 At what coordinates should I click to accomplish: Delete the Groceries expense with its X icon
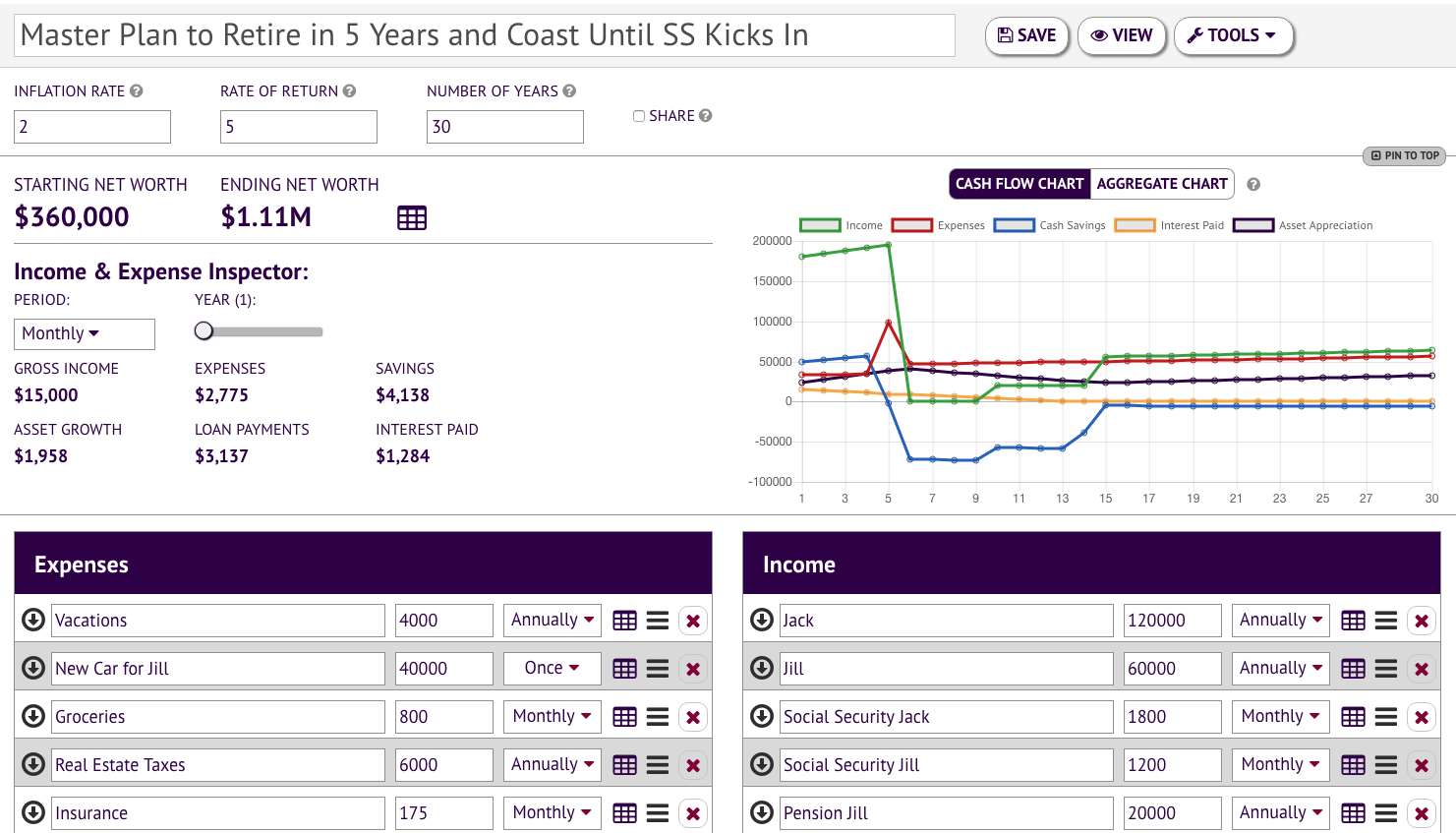pos(693,716)
